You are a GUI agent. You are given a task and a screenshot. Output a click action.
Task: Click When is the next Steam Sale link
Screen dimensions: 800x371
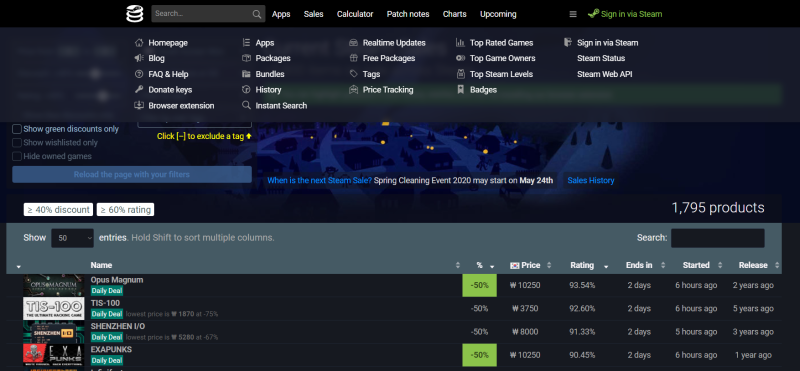click(x=319, y=181)
